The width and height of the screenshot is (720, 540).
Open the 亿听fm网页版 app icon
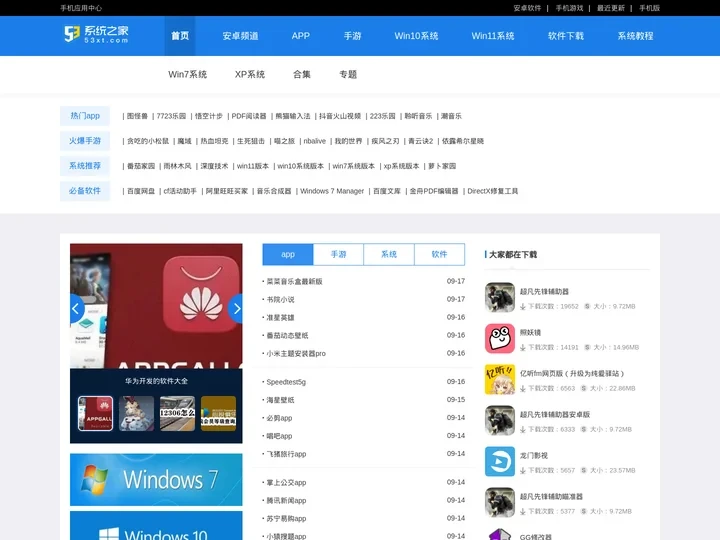(x=500, y=379)
